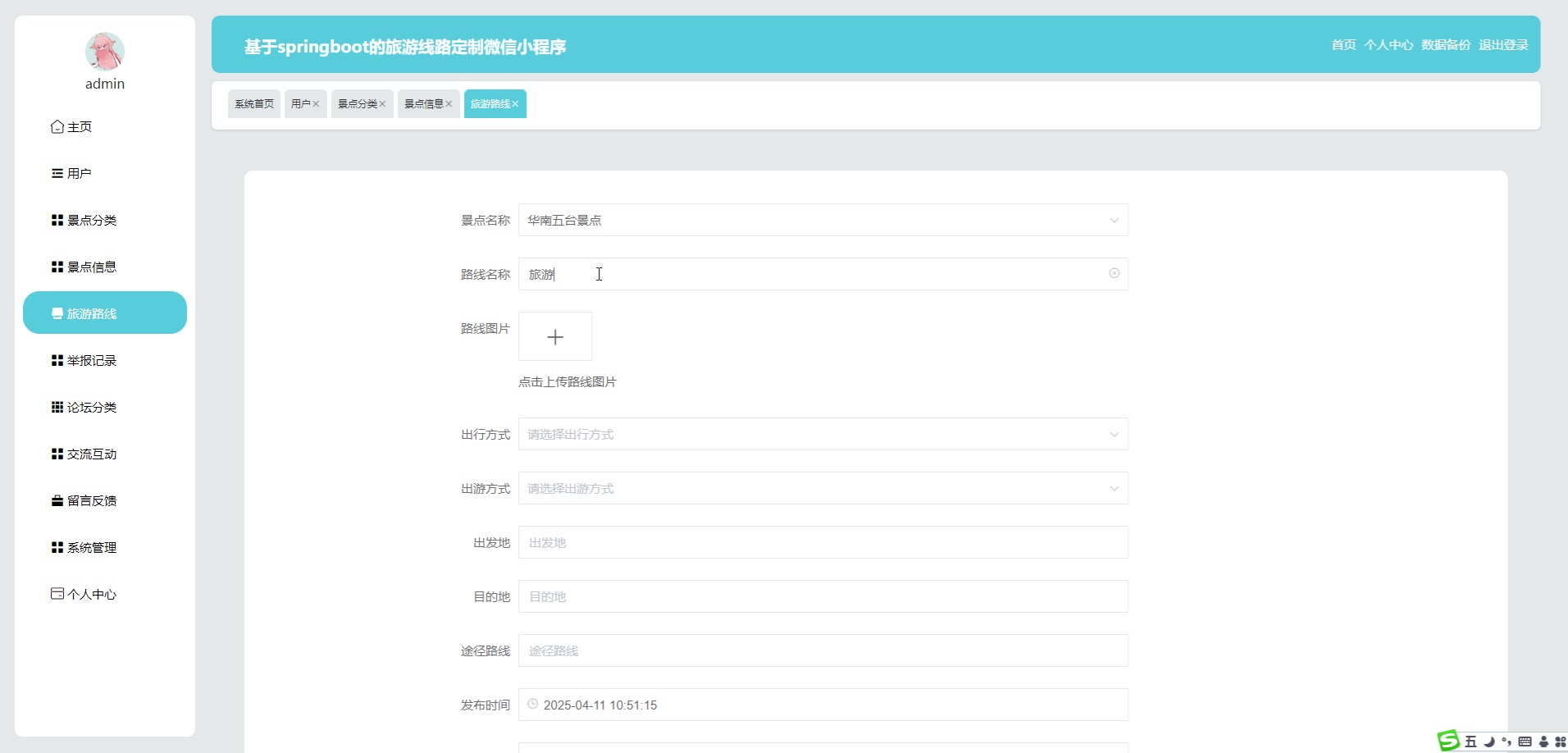Open the 景点名称 dropdown showing 华南五台景点
Image resolution: width=1568 pixels, height=753 pixels.
[823, 220]
